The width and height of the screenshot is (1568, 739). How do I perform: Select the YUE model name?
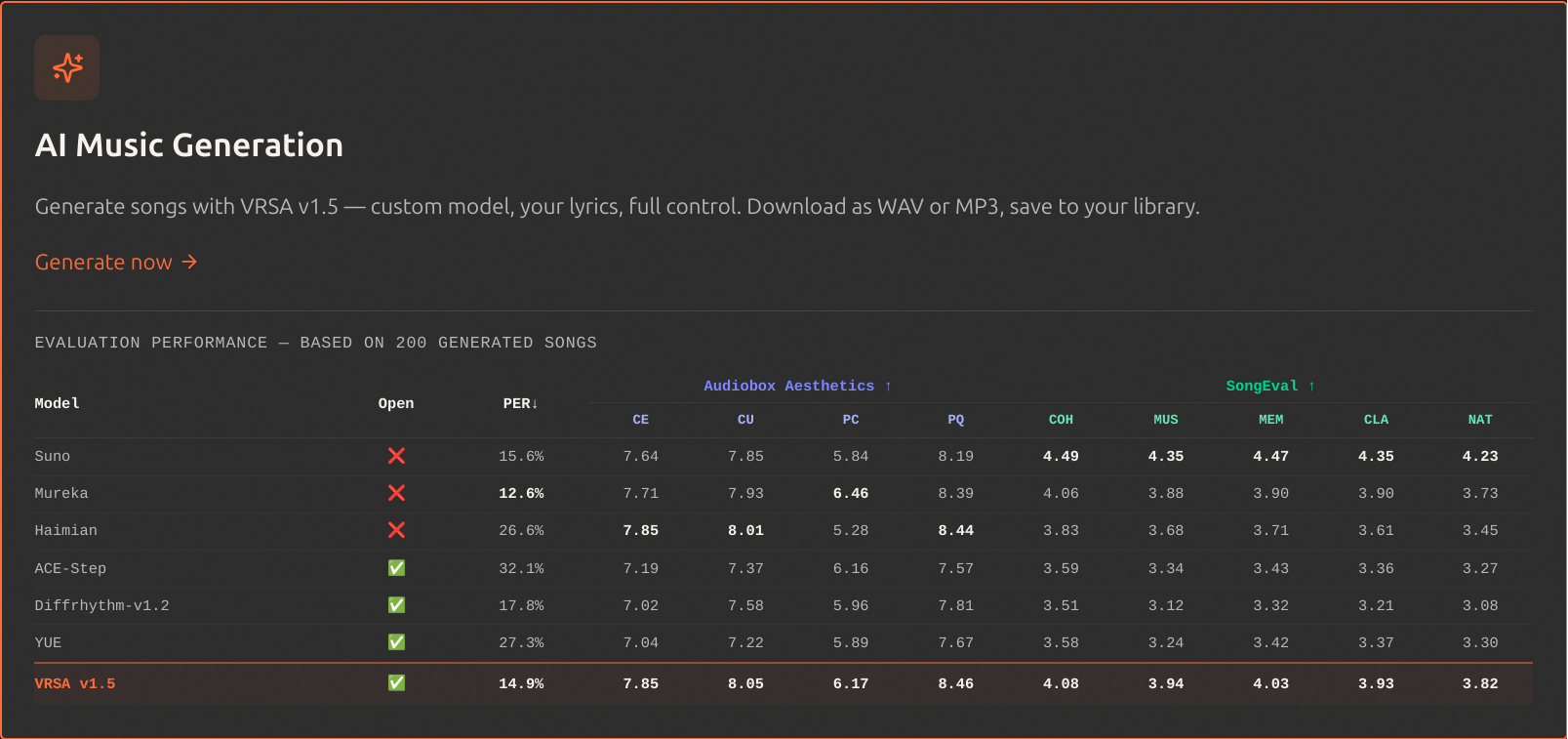click(48, 642)
